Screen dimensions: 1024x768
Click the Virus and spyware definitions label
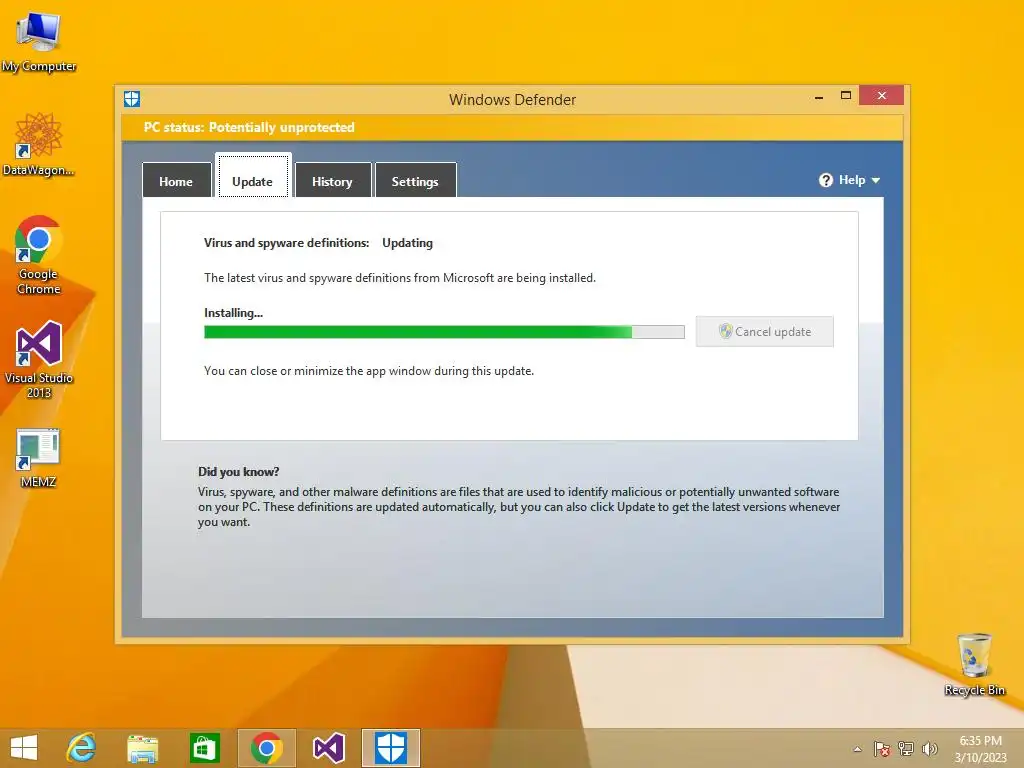pos(287,243)
